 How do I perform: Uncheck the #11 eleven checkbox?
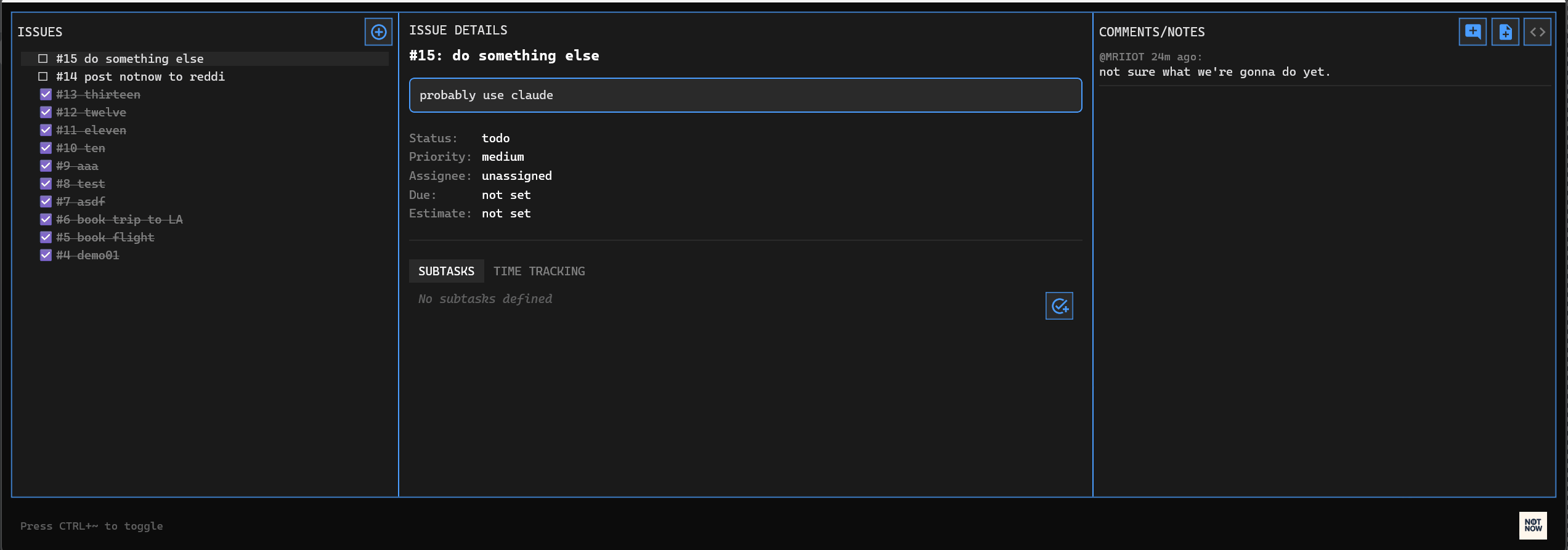(x=46, y=130)
